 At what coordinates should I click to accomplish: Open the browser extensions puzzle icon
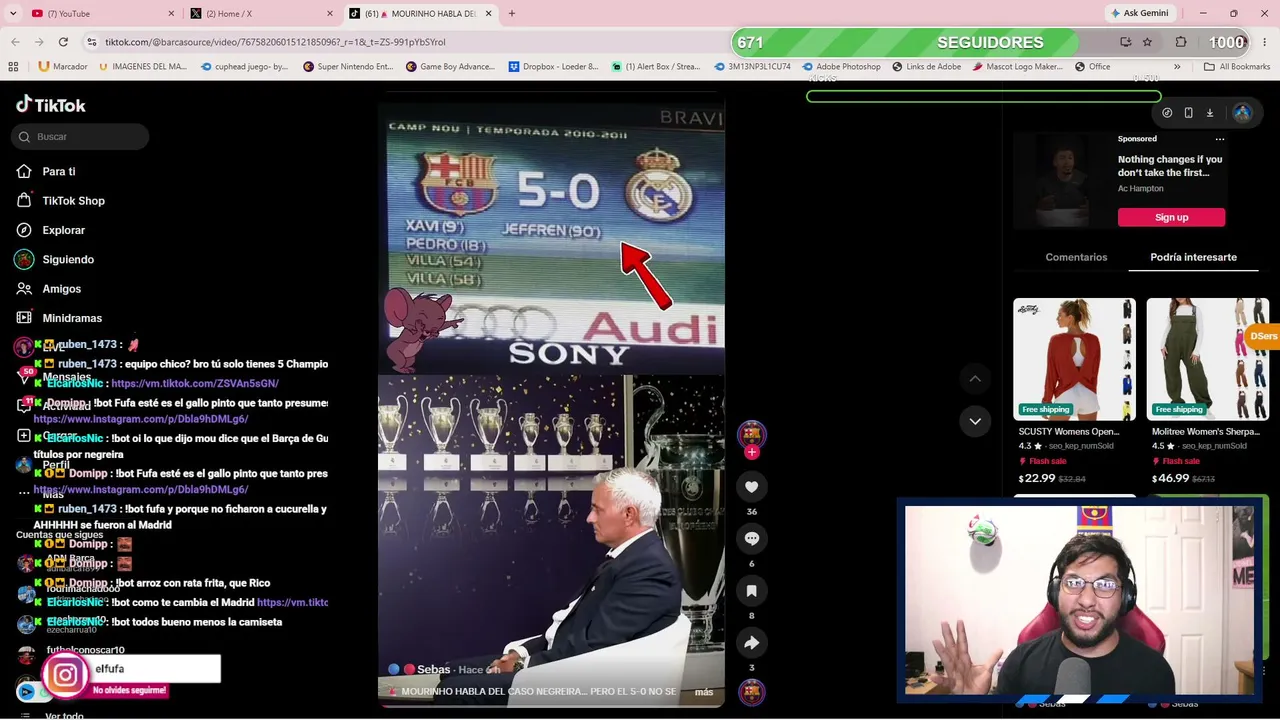[x=1181, y=42]
